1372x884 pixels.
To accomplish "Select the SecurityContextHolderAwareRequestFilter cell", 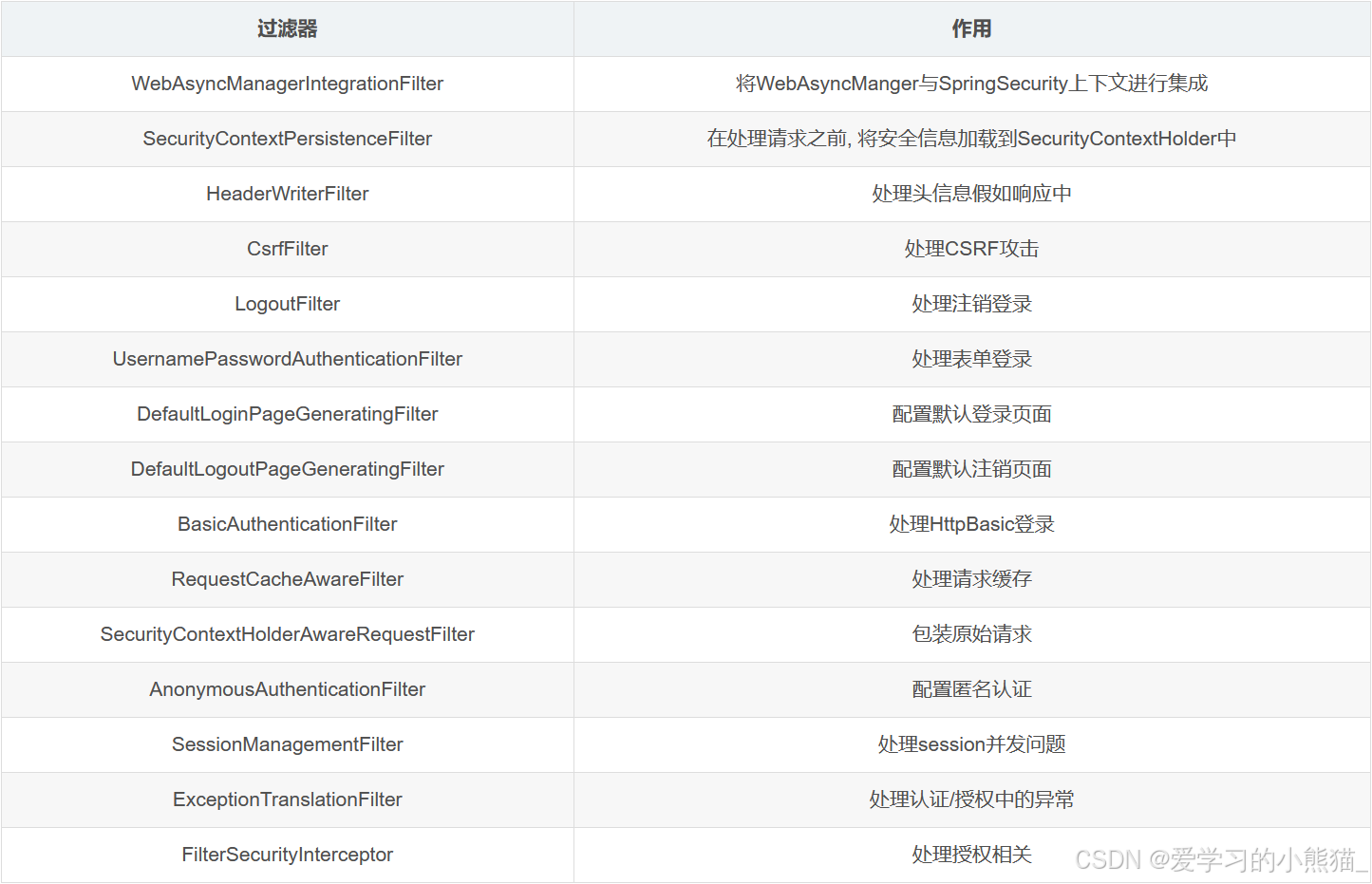I will click(287, 634).
